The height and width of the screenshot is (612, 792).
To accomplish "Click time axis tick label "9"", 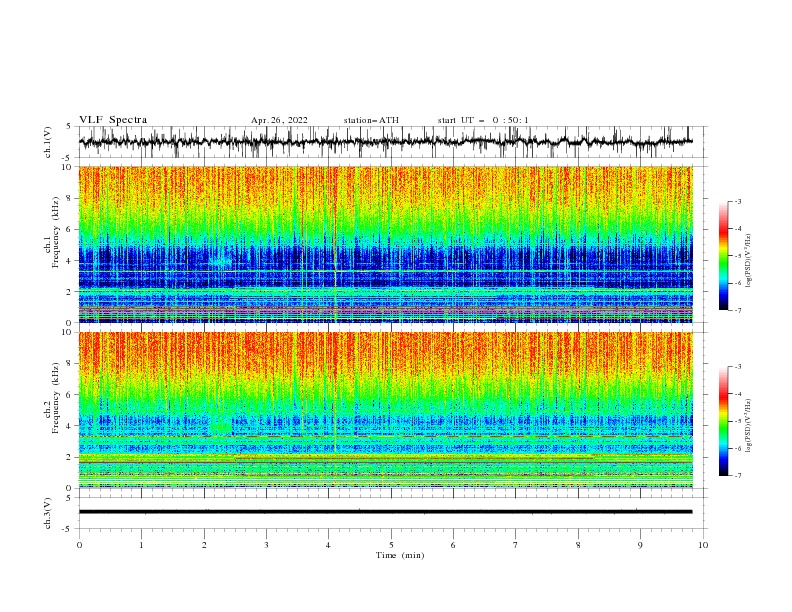I will 640,545.
